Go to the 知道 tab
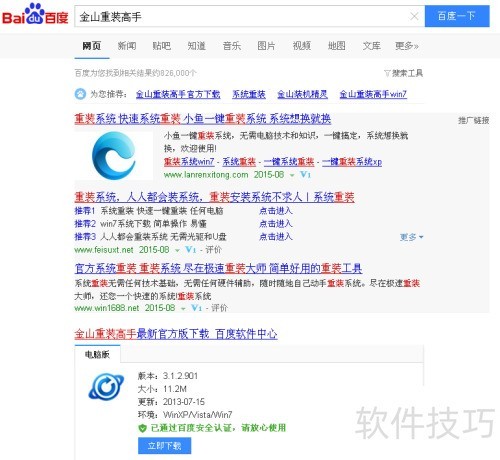The image size is (500, 460). [x=197, y=46]
